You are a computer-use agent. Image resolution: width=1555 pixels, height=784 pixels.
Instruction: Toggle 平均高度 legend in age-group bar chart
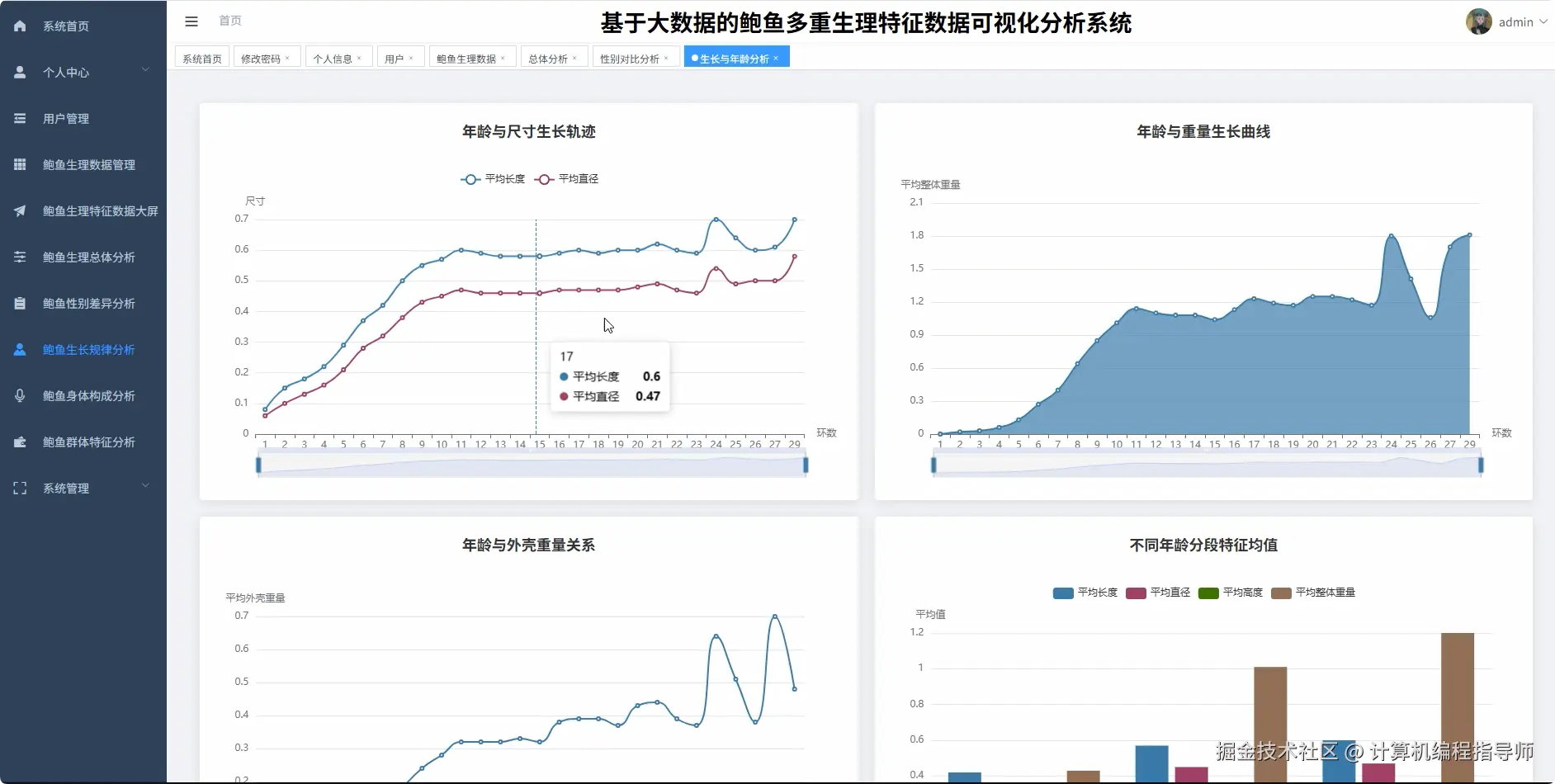[1231, 593]
